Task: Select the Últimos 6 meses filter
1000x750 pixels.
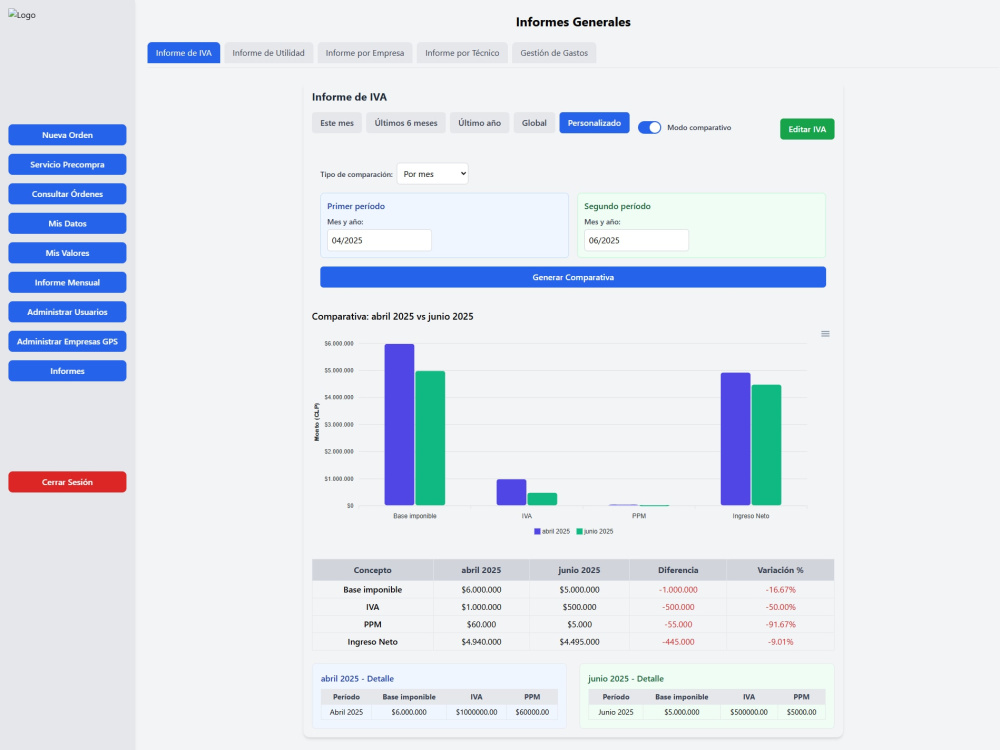Action: (406, 122)
